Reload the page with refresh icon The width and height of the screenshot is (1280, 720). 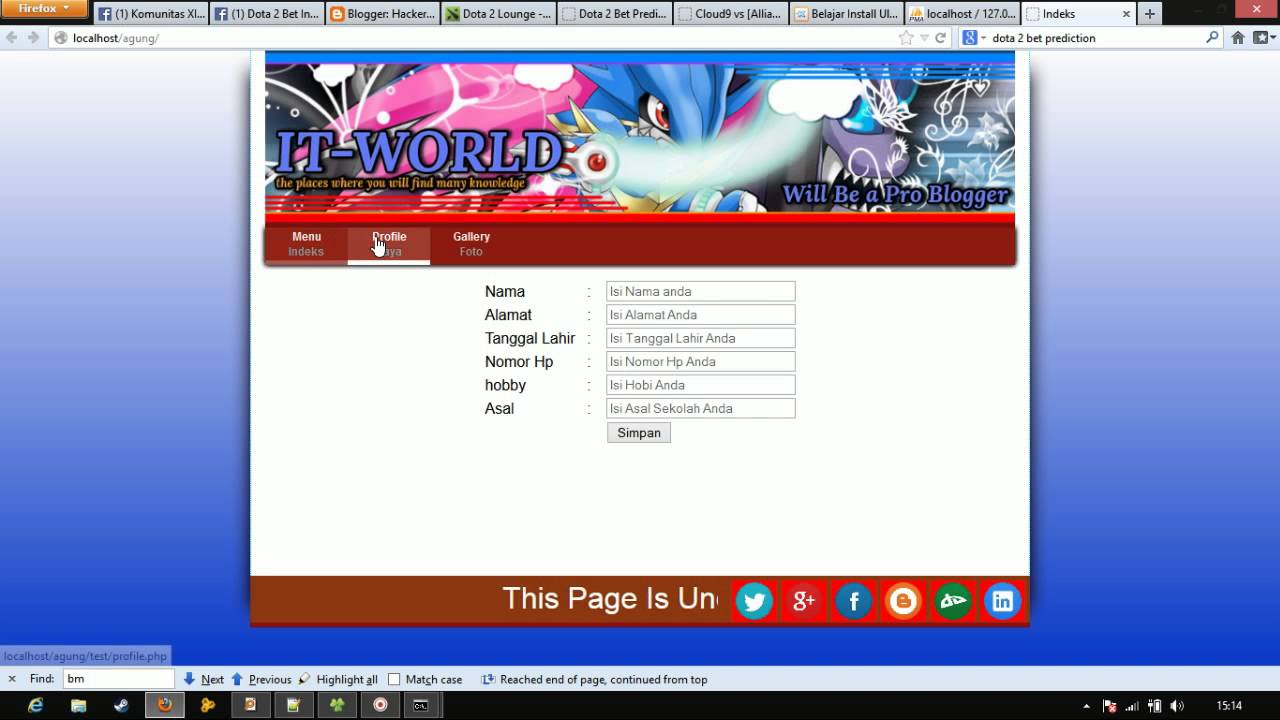pyautogui.click(x=940, y=38)
